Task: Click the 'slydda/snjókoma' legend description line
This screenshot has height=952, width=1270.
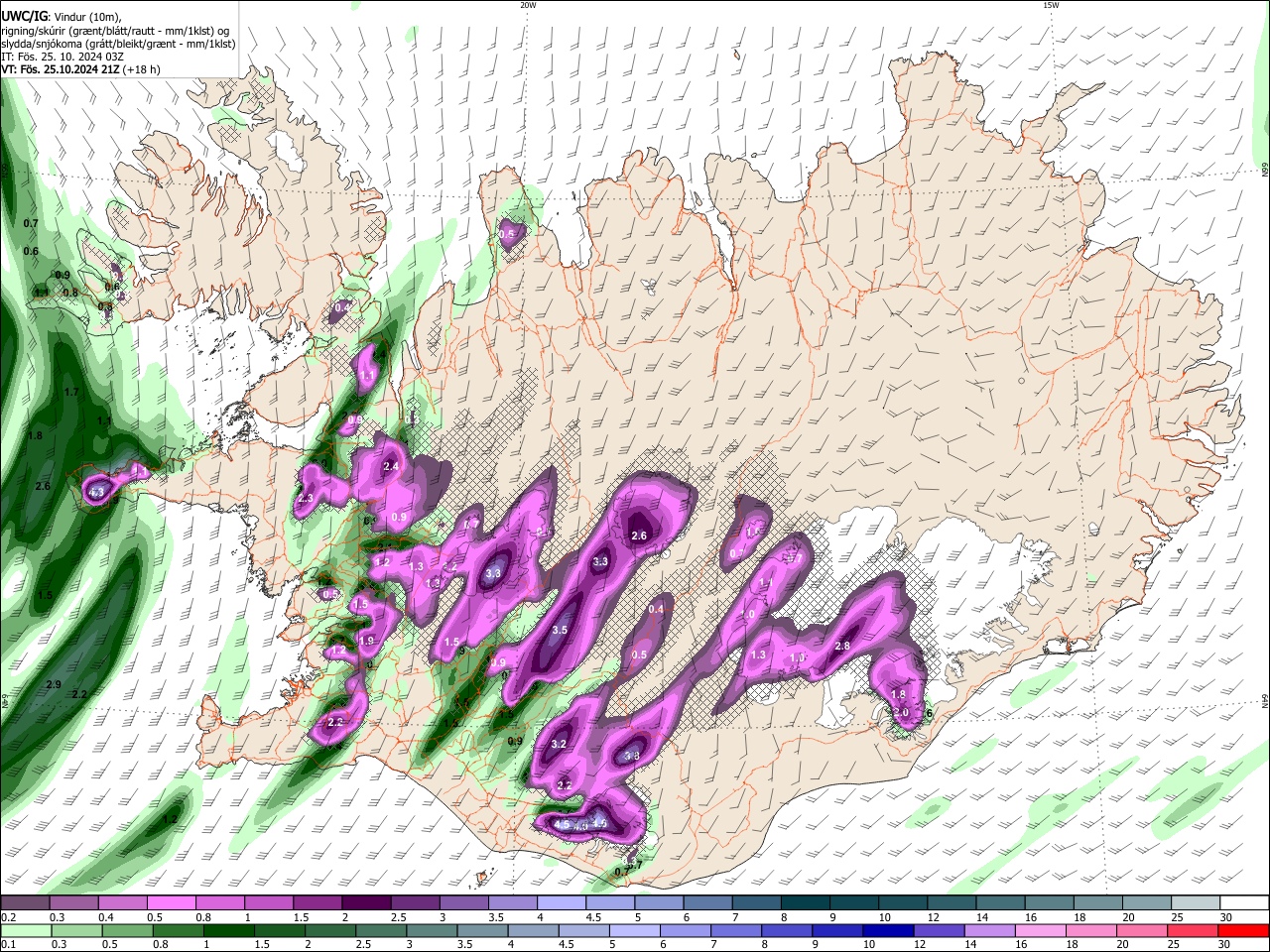Action: pos(118,44)
